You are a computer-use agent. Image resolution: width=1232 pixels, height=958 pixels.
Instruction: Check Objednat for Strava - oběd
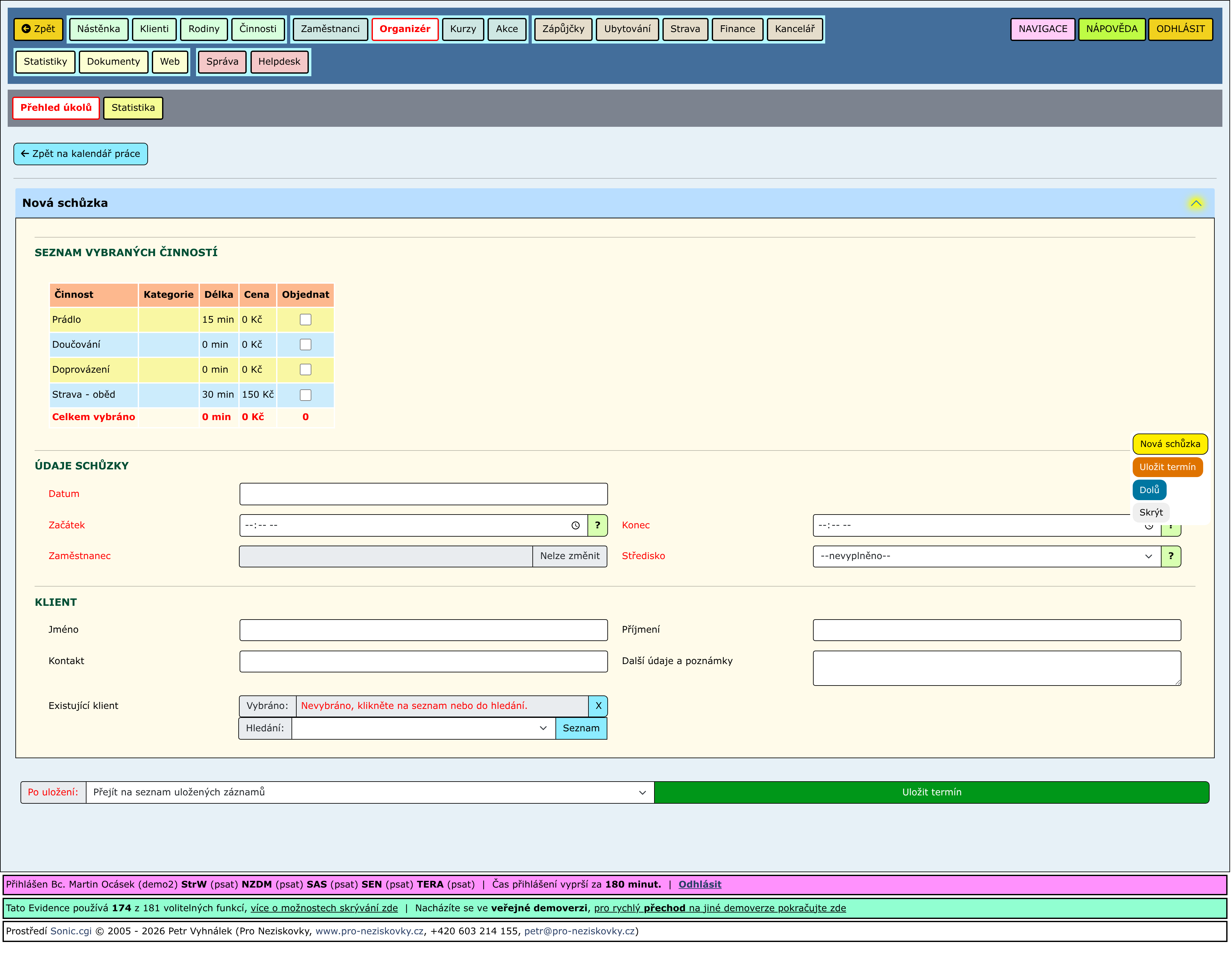point(305,395)
